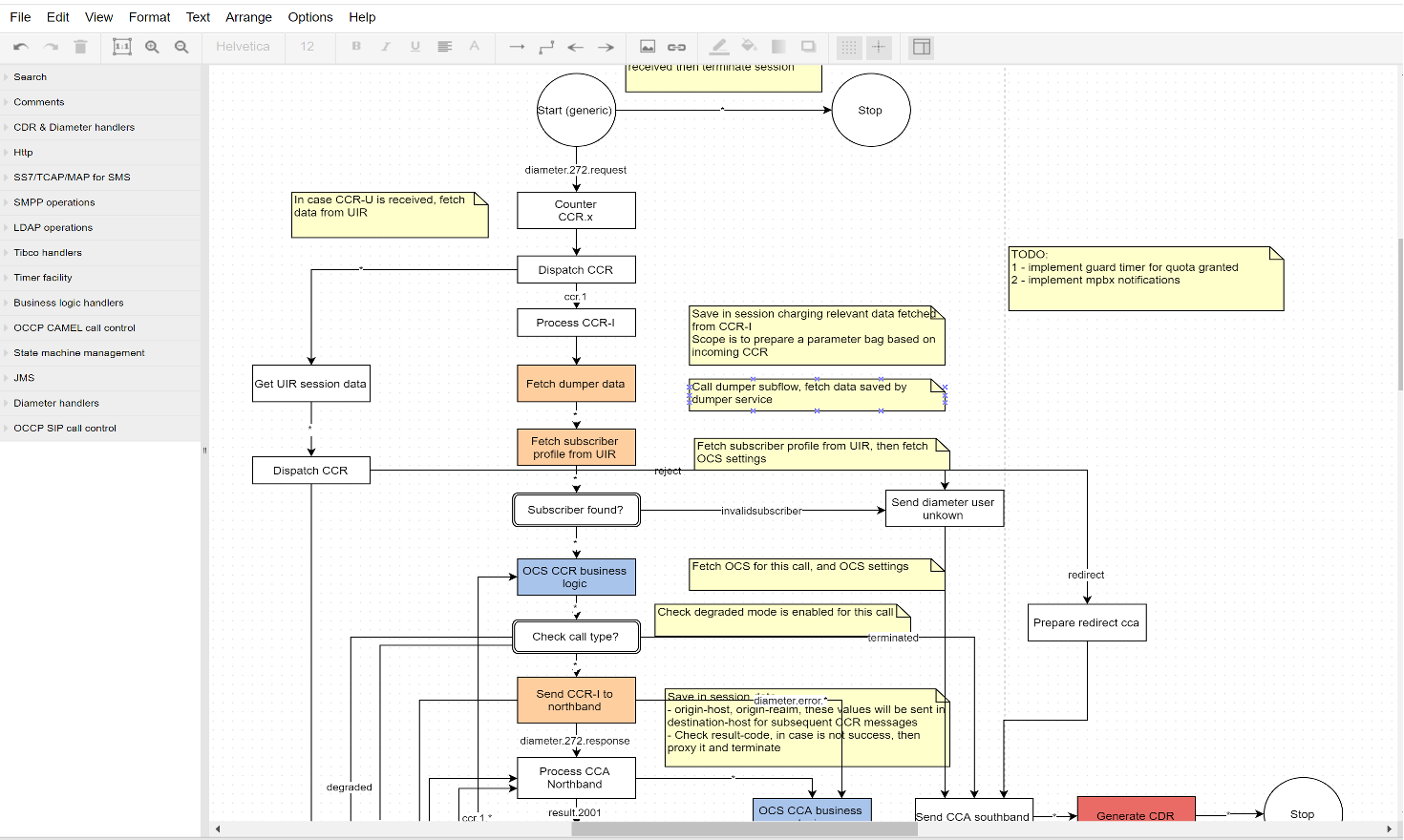
Task: Expand the Diameter handlers section
Action: [100, 403]
